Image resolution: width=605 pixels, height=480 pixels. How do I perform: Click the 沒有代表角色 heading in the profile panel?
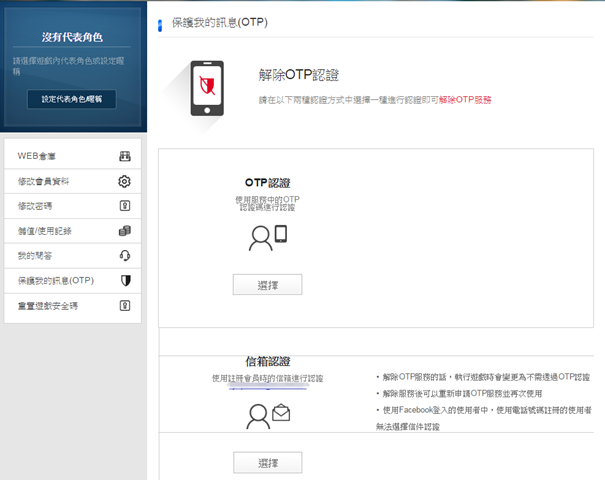pos(72,37)
